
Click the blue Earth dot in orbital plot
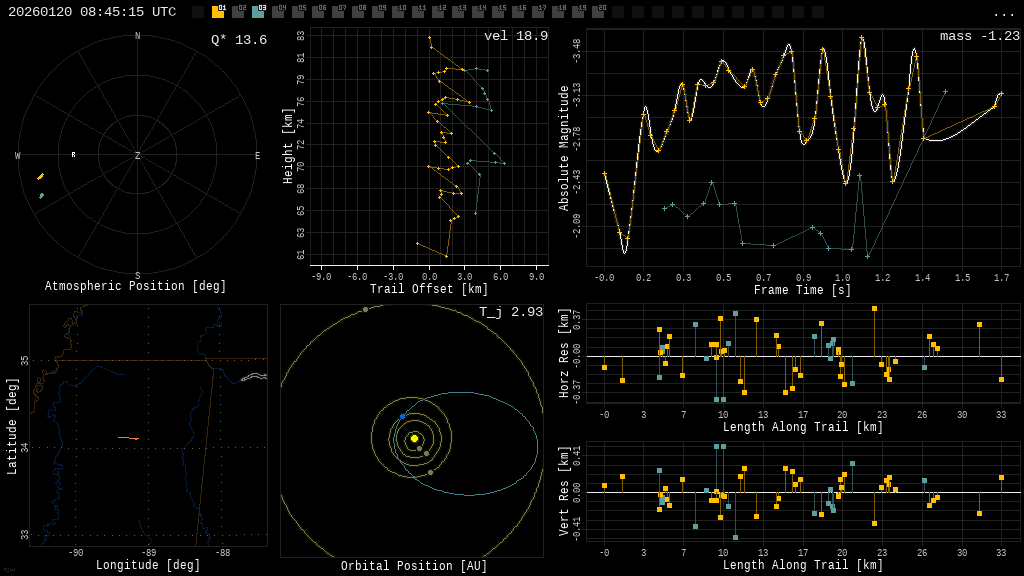click(x=403, y=416)
